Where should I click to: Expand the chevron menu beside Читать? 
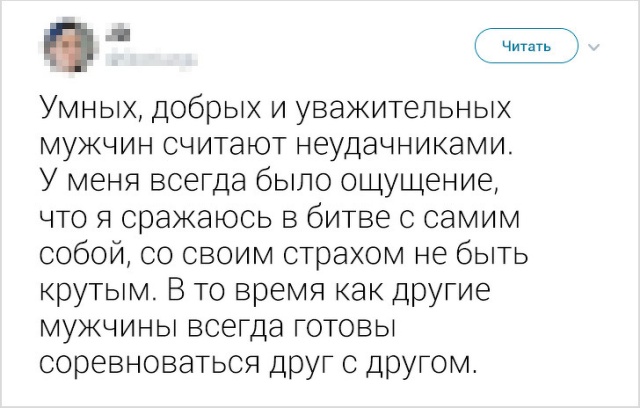pyautogui.click(x=594, y=47)
